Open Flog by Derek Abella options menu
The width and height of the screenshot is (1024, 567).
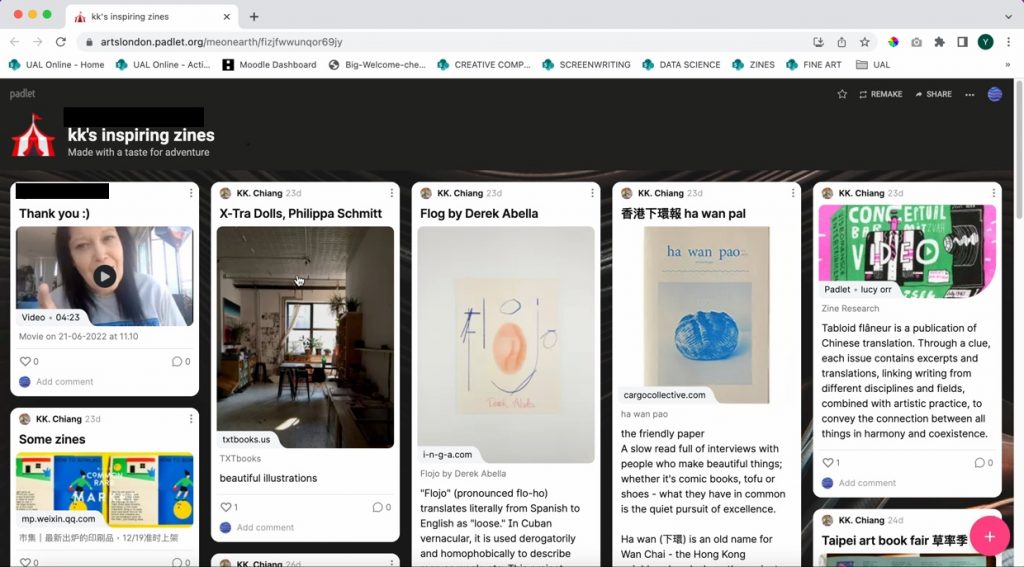[592, 193]
